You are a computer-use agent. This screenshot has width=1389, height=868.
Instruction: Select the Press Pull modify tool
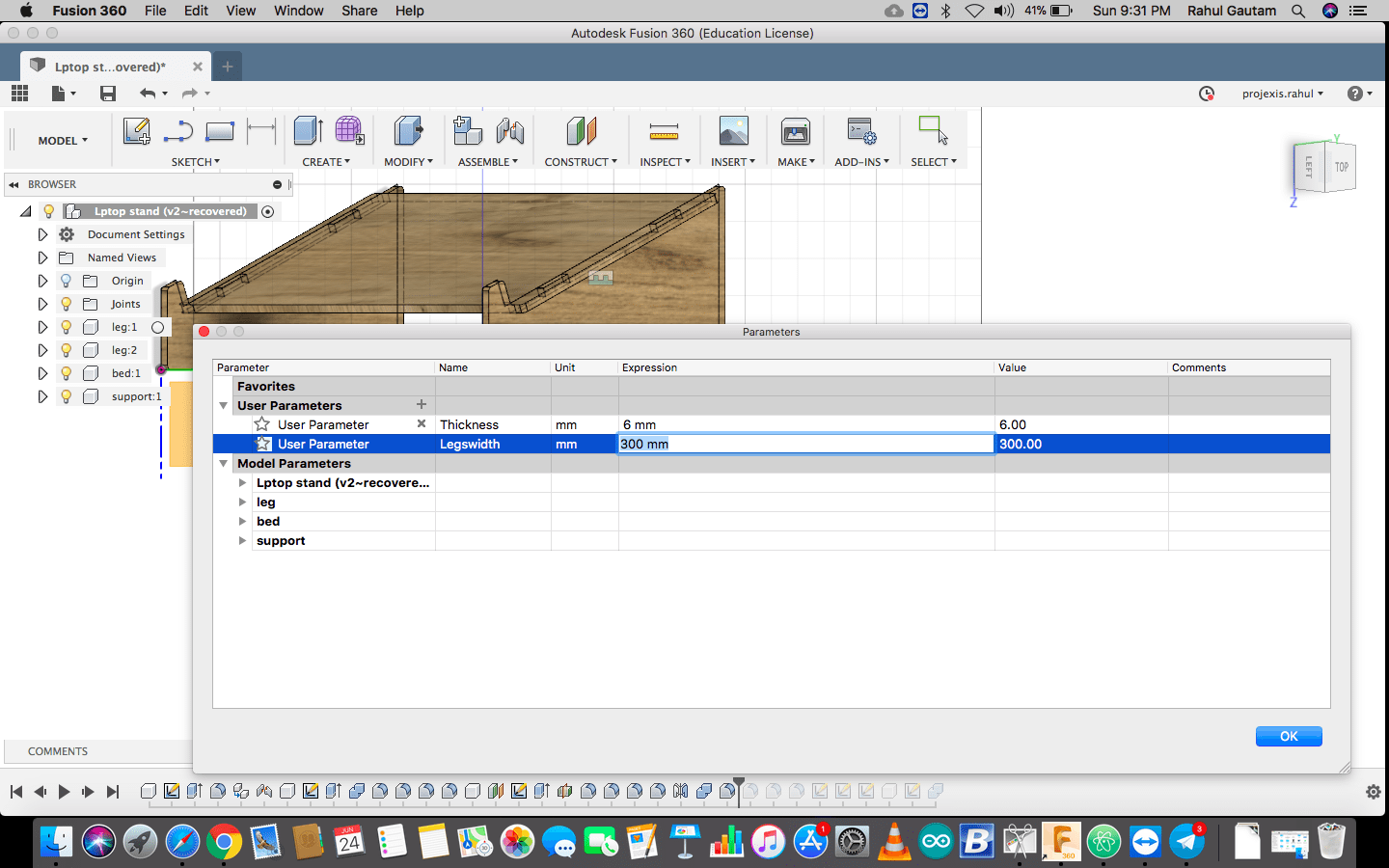point(408,130)
